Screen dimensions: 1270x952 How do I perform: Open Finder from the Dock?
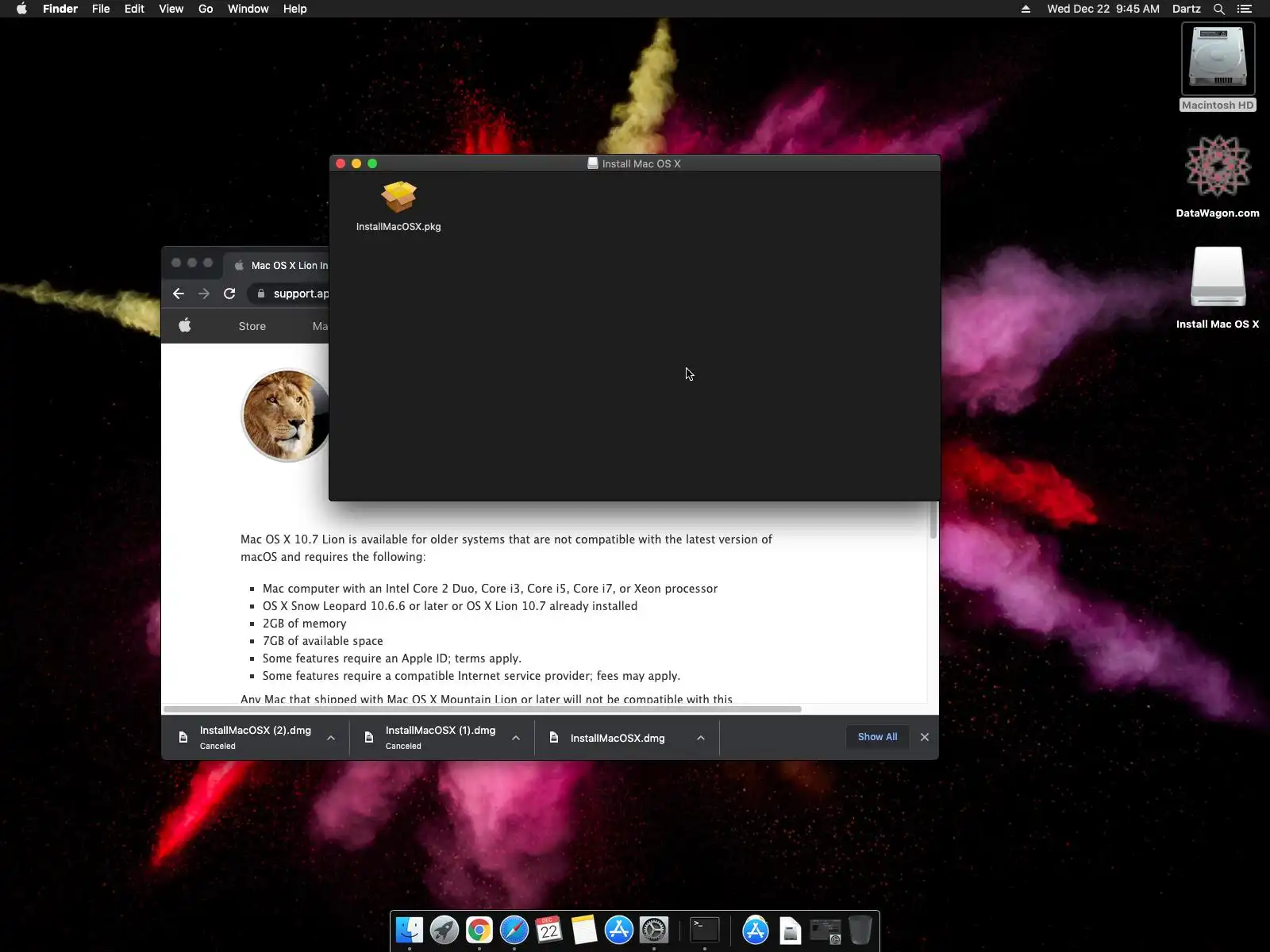[x=410, y=930]
